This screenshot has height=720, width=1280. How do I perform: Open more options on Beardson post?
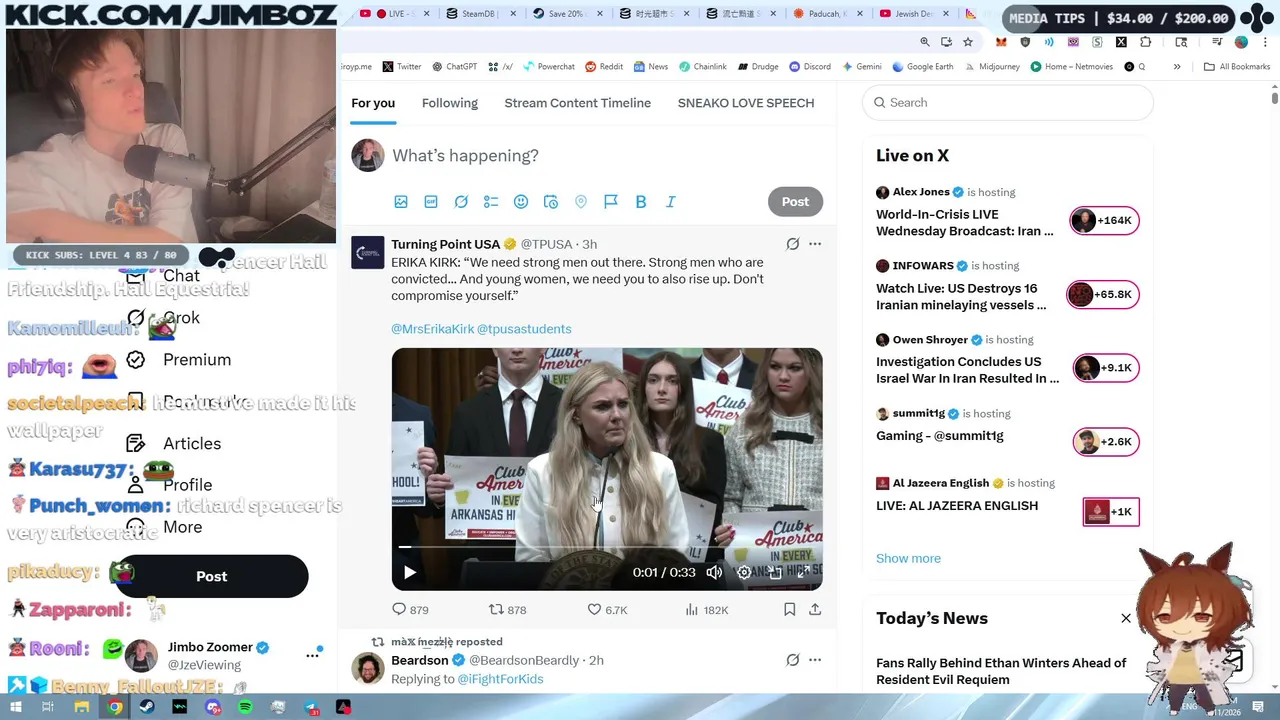(815, 660)
